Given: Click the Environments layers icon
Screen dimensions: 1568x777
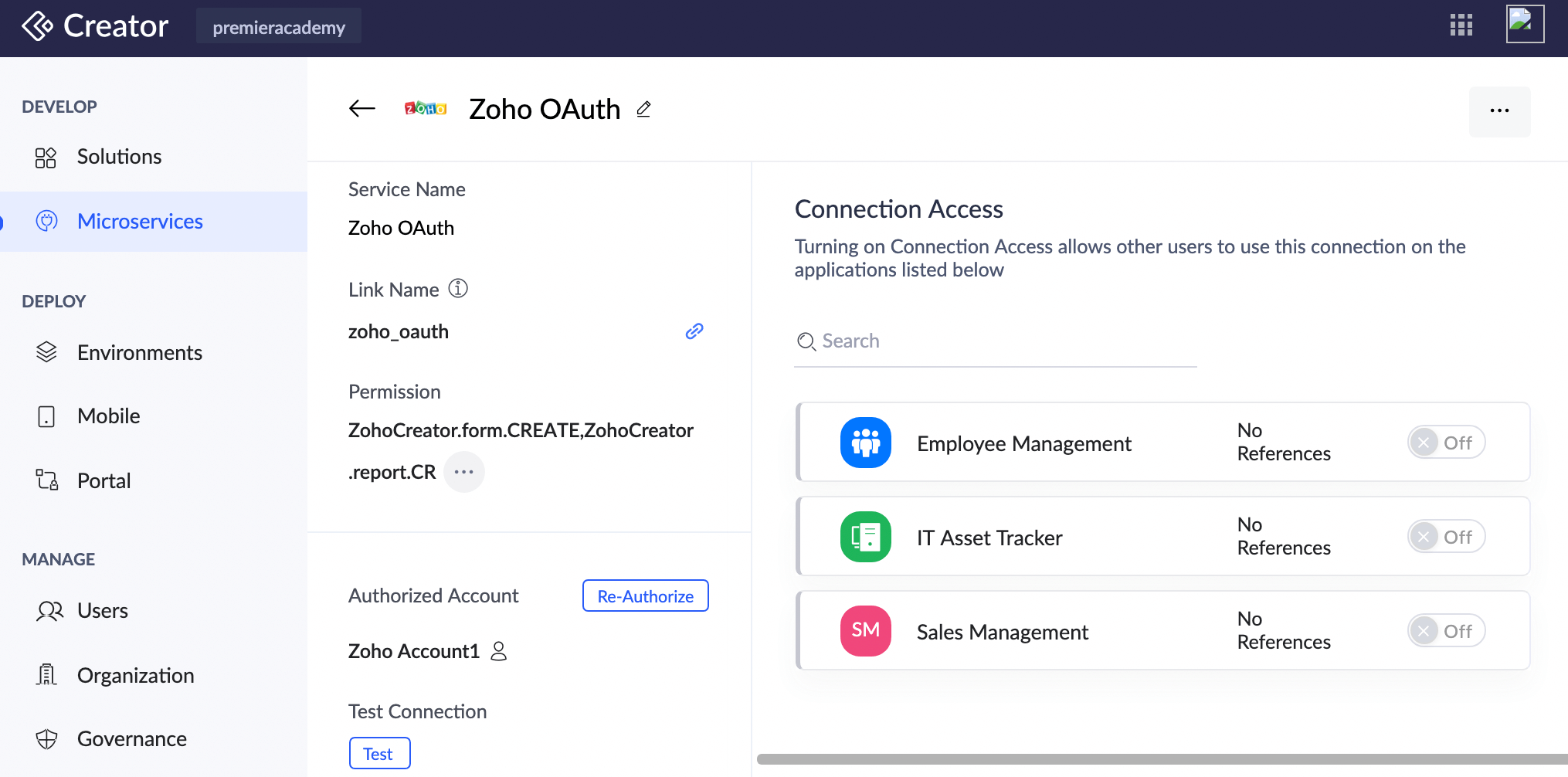Looking at the screenshot, I should (x=46, y=352).
